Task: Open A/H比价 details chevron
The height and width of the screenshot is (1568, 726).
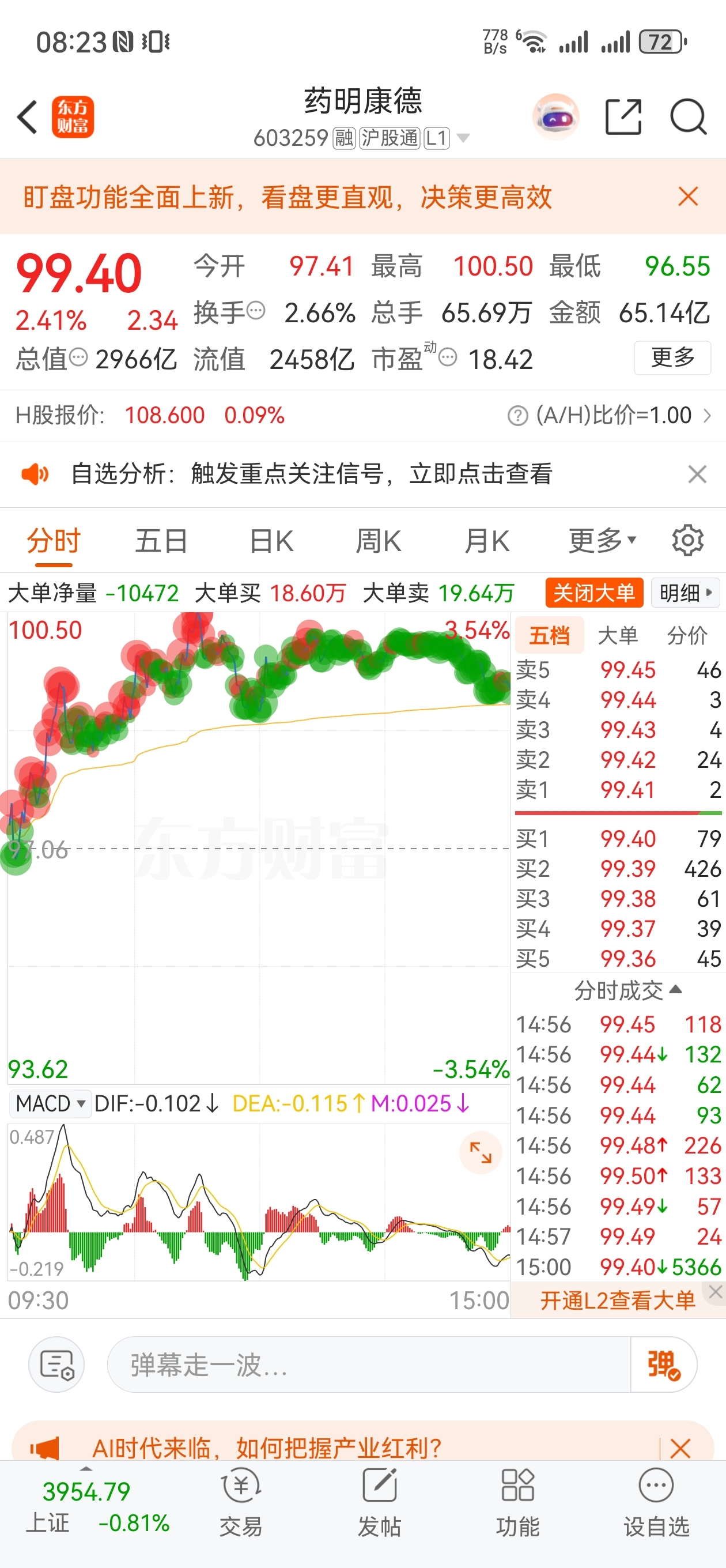Action: tap(707, 416)
